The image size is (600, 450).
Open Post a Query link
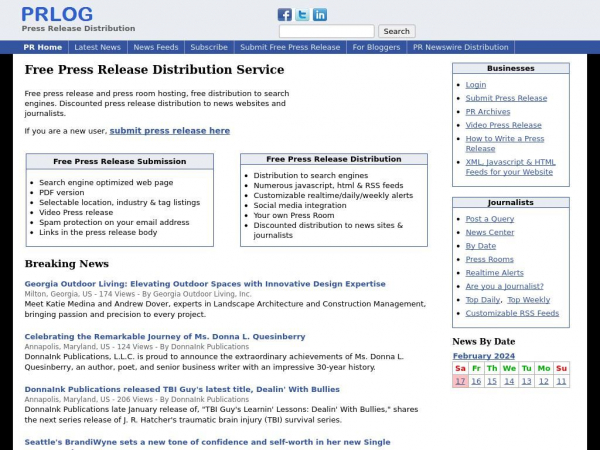[x=489, y=219]
